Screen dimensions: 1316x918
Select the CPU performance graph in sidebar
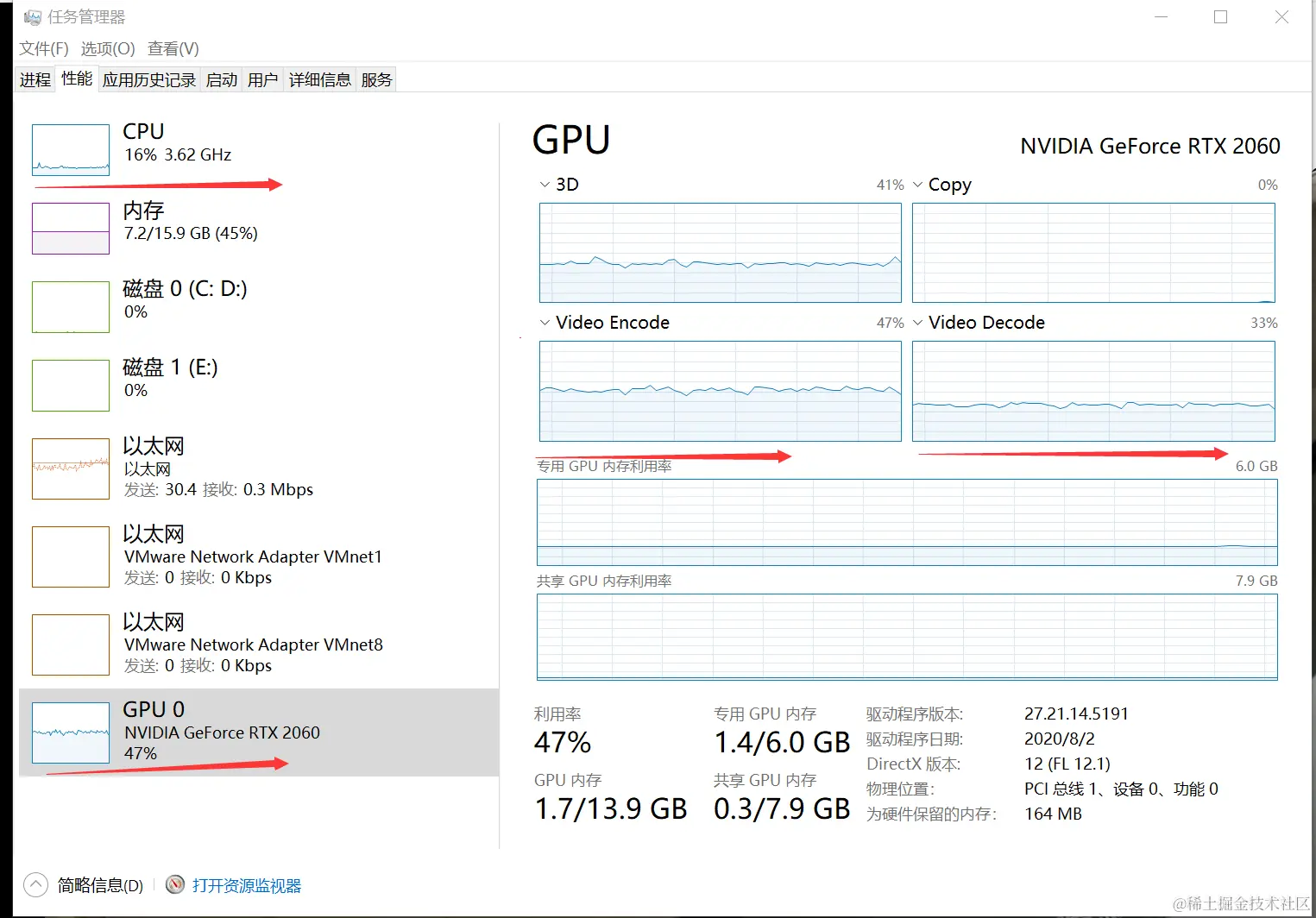70,149
